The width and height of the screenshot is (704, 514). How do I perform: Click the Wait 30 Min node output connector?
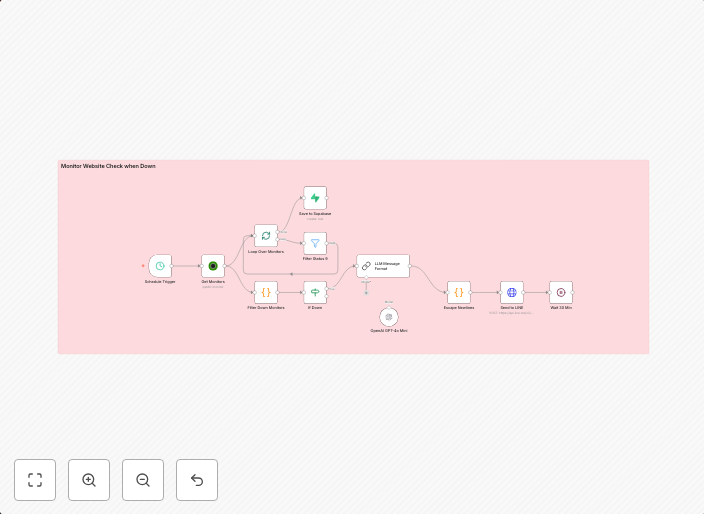click(x=575, y=292)
